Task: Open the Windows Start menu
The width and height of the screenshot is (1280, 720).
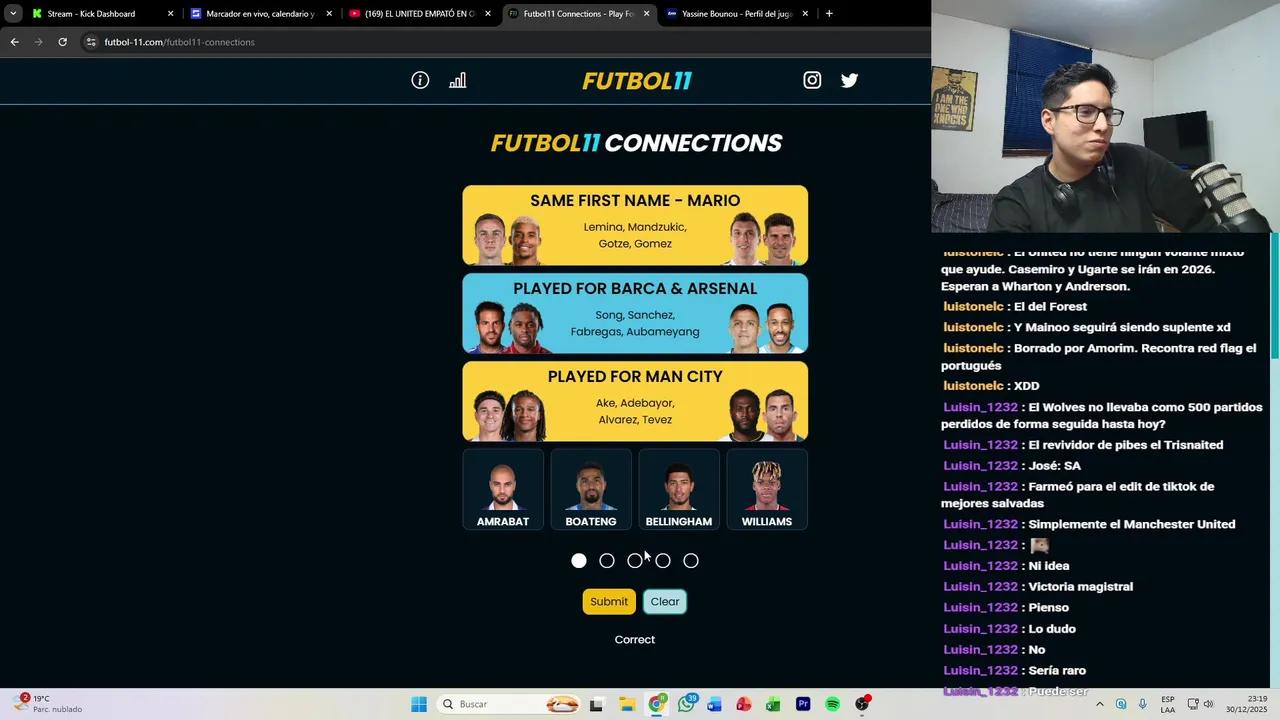Action: click(x=419, y=704)
